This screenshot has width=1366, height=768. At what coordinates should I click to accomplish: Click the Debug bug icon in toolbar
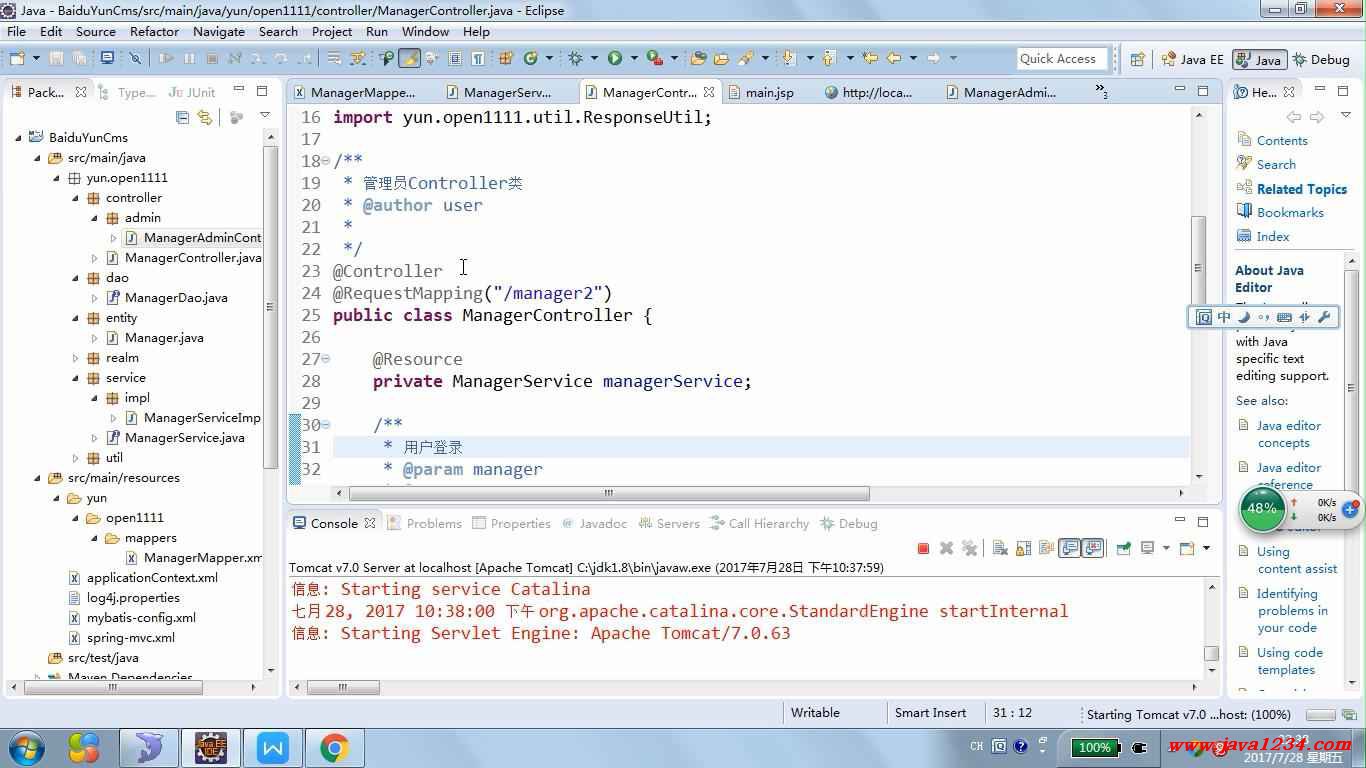(575, 58)
